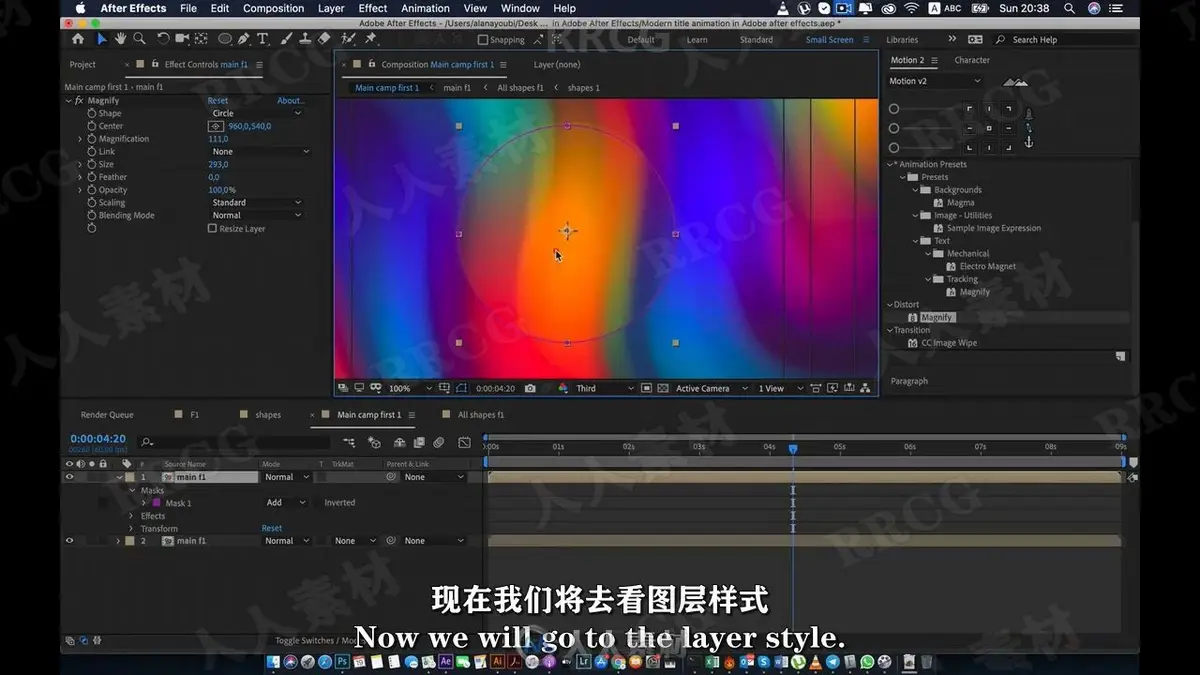The image size is (1200, 675).
Task: Click the bell icon in Motion 2 panel
Action: click(1029, 114)
